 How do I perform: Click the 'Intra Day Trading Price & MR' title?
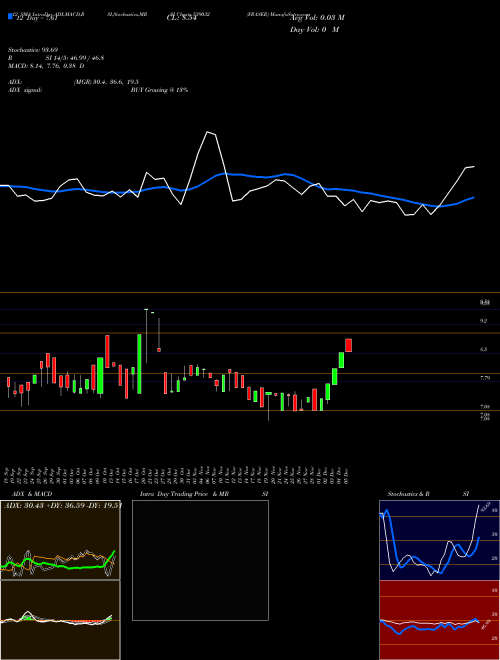click(184, 494)
